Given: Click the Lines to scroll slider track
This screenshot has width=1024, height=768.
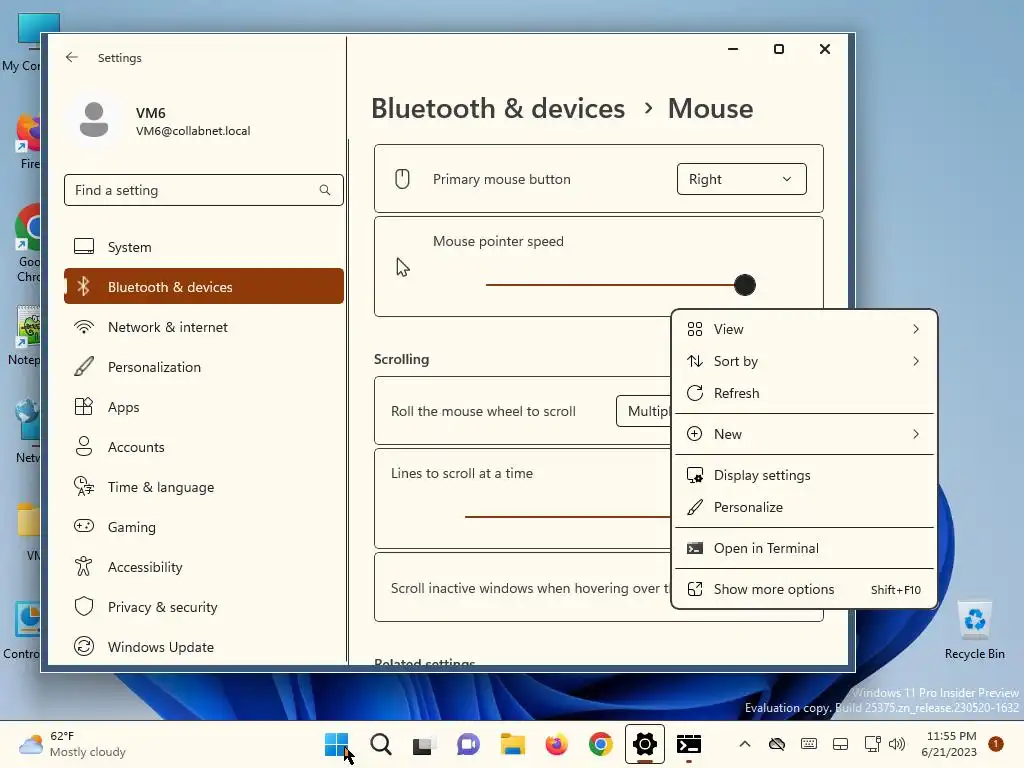Looking at the screenshot, I should tap(568, 517).
